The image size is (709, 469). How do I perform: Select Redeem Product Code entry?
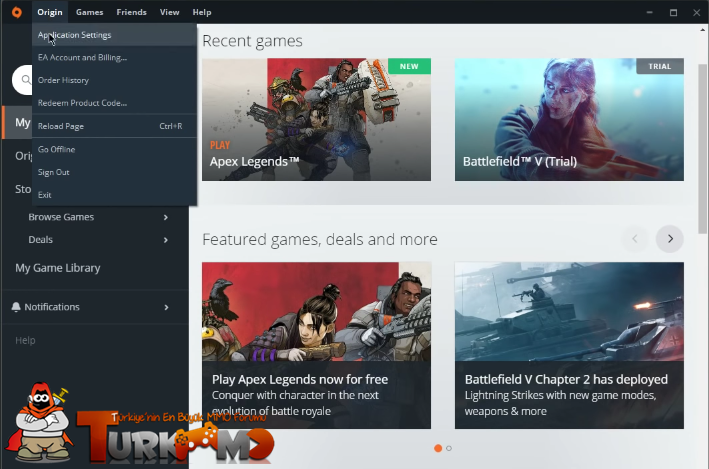(114, 103)
